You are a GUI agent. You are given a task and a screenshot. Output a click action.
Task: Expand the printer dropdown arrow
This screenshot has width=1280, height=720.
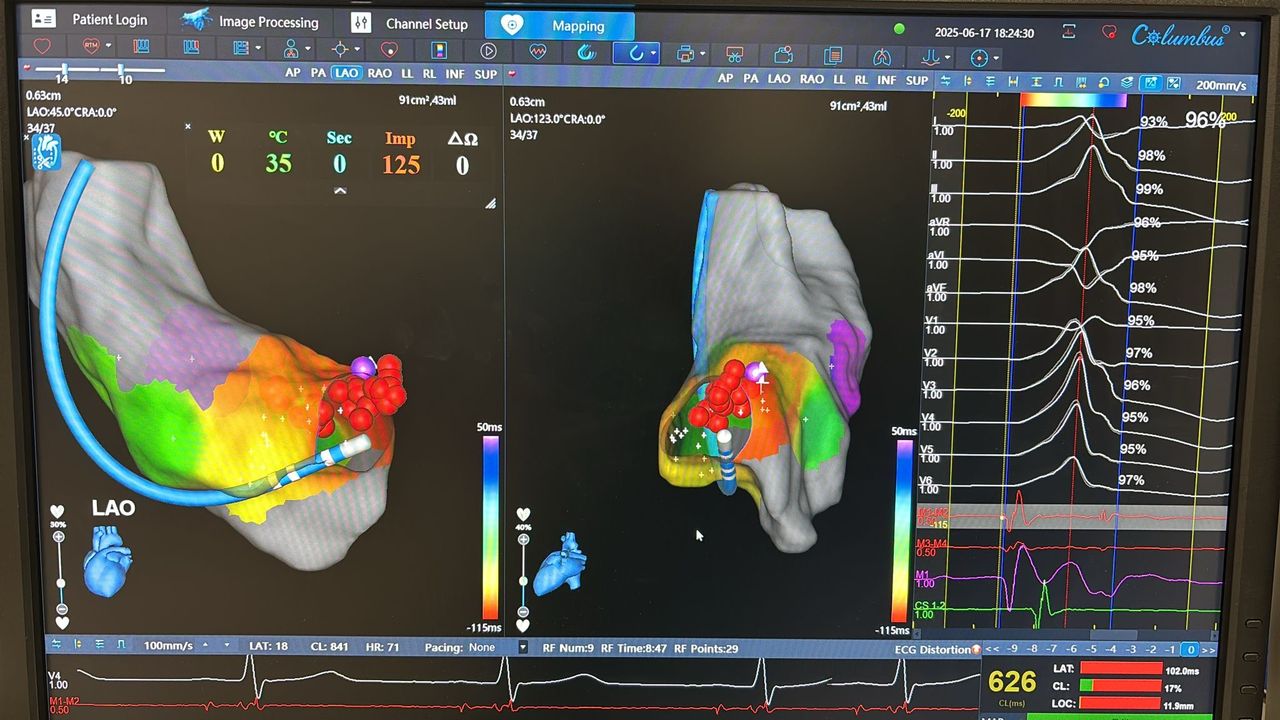coord(702,54)
